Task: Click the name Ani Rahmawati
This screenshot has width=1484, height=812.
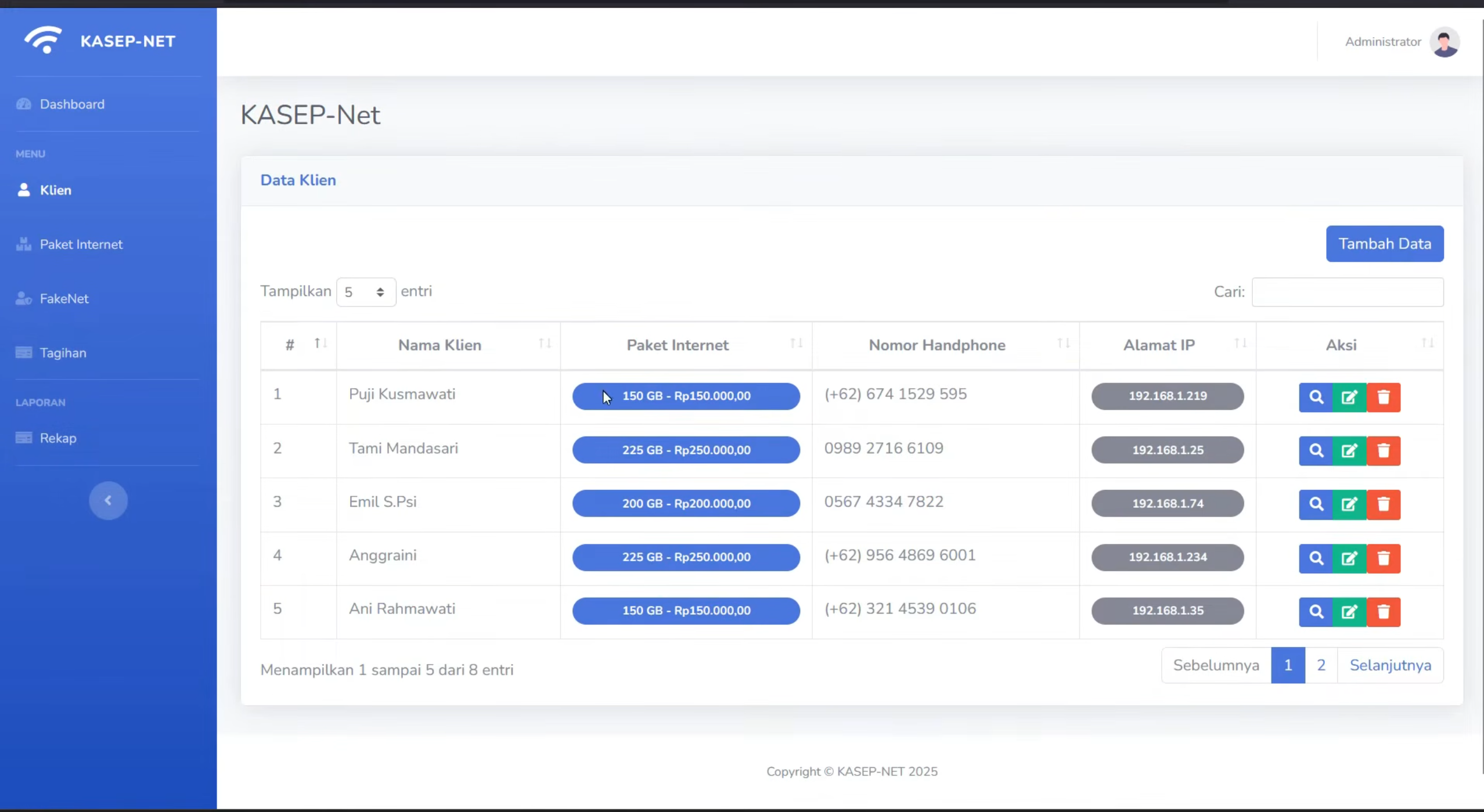Action: tap(402, 609)
